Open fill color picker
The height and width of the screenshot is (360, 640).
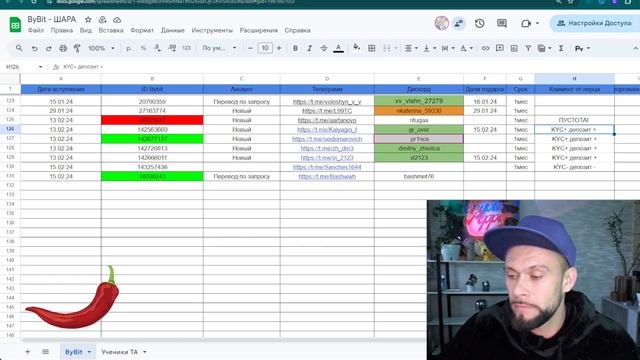(x=356, y=48)
